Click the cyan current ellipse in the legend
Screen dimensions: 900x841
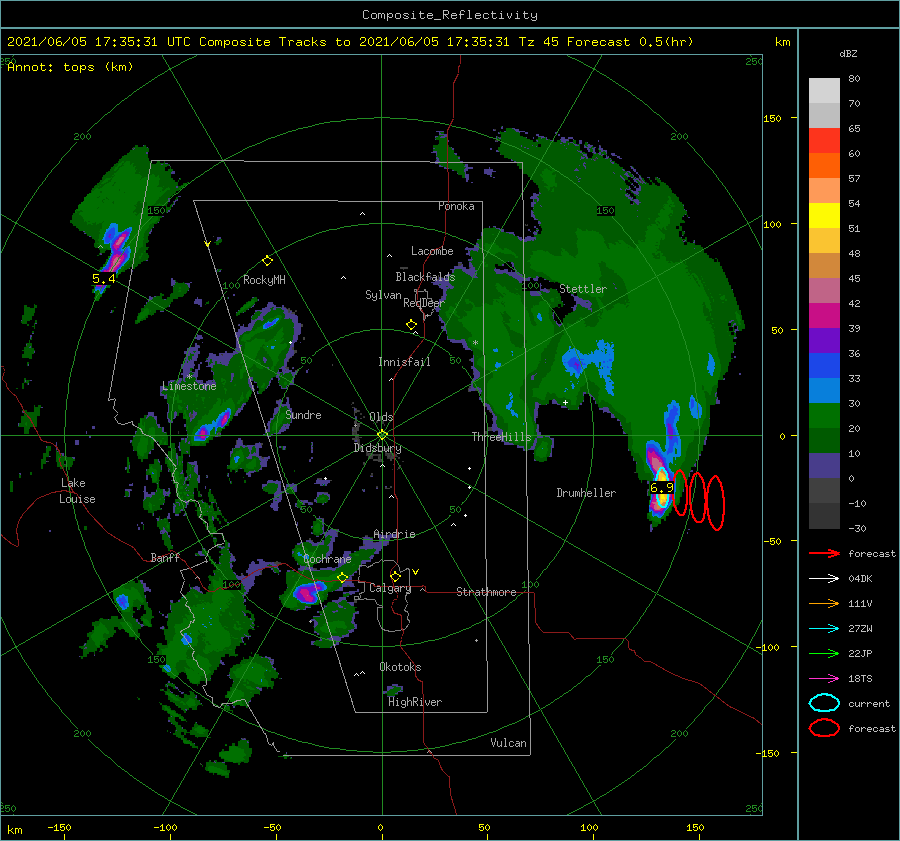[824, 703]
